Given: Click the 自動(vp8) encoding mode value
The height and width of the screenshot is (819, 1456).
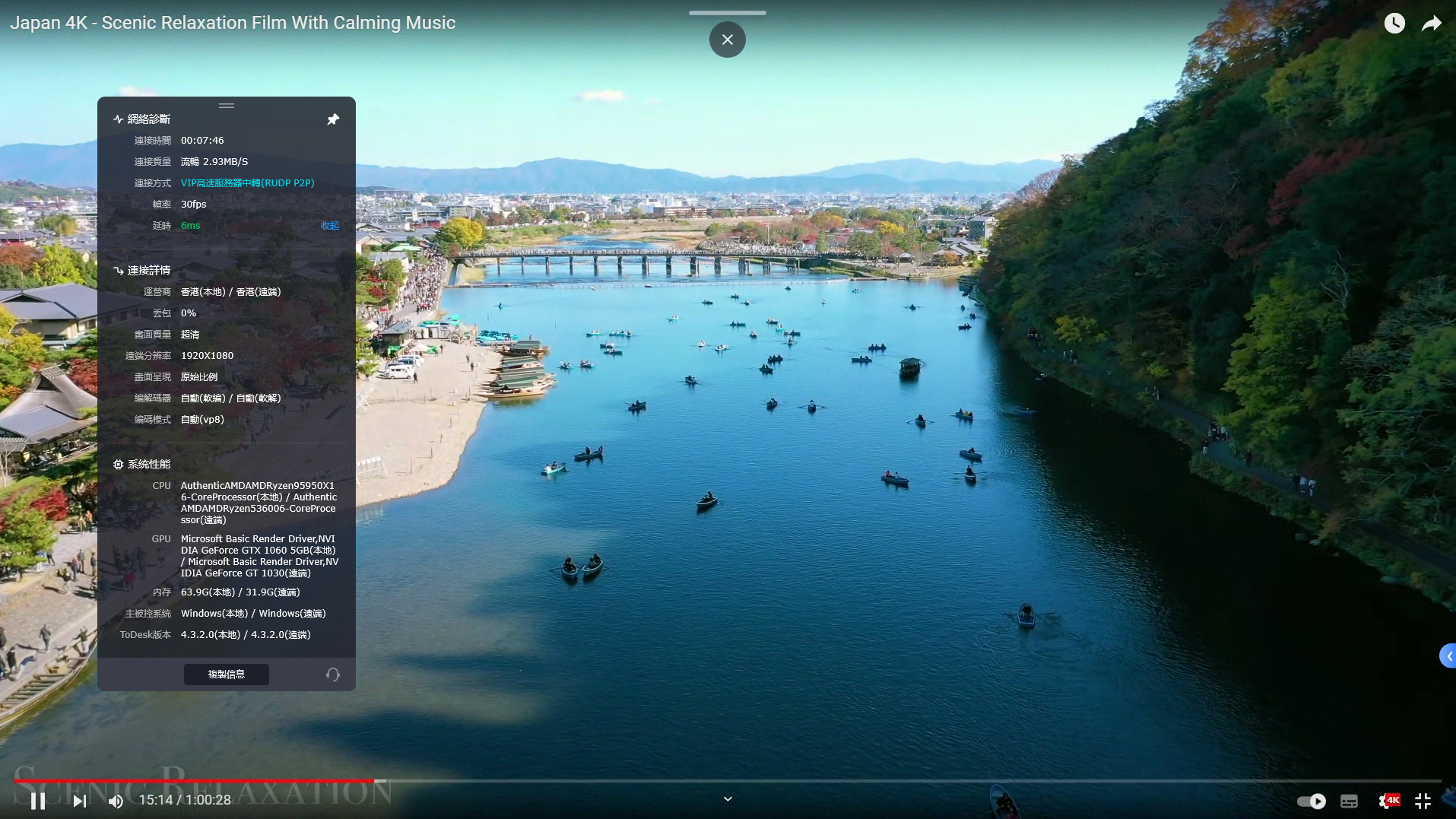Looking at the screenshot, I should tap(202, 420).
